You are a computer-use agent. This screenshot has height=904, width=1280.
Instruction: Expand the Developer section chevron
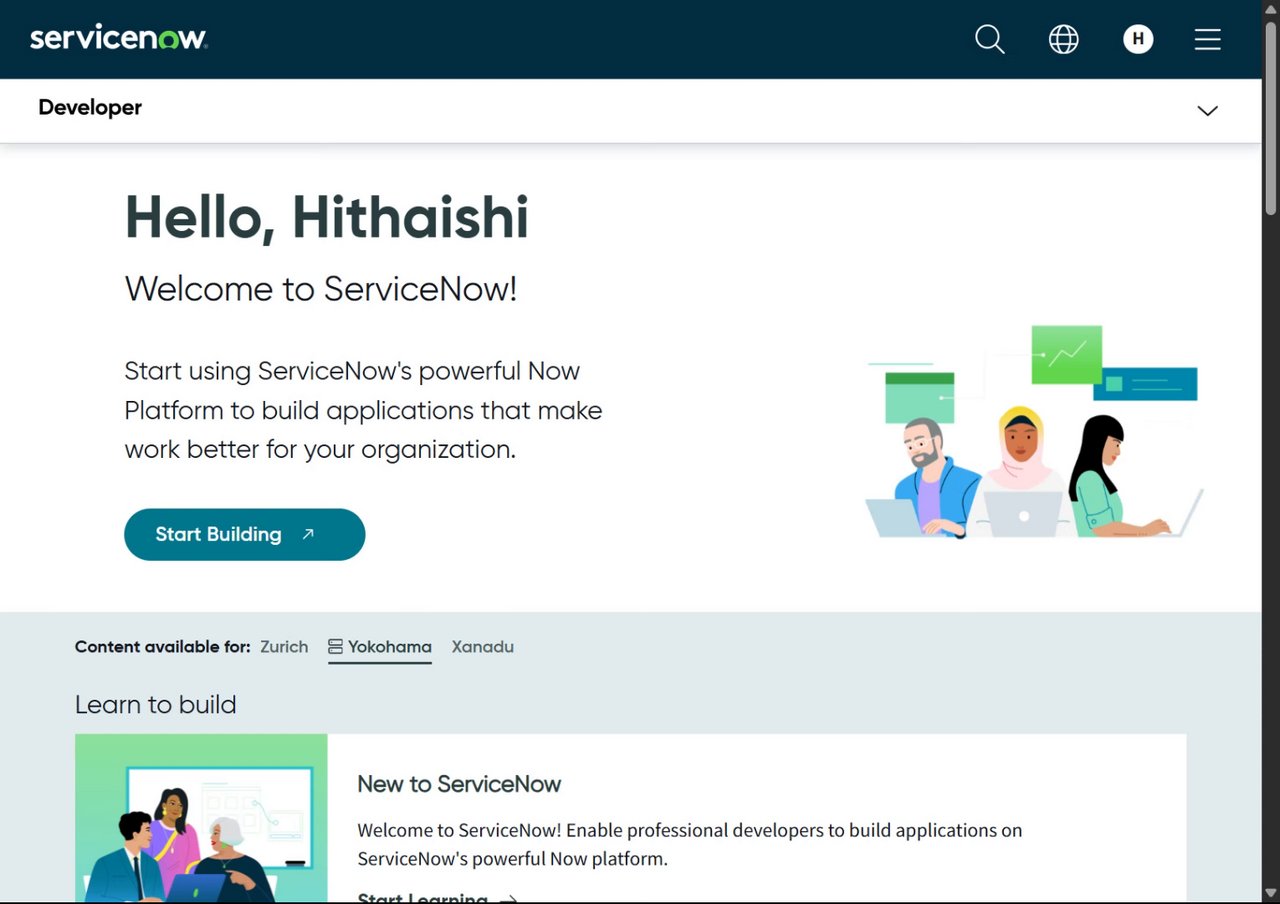1208,110
